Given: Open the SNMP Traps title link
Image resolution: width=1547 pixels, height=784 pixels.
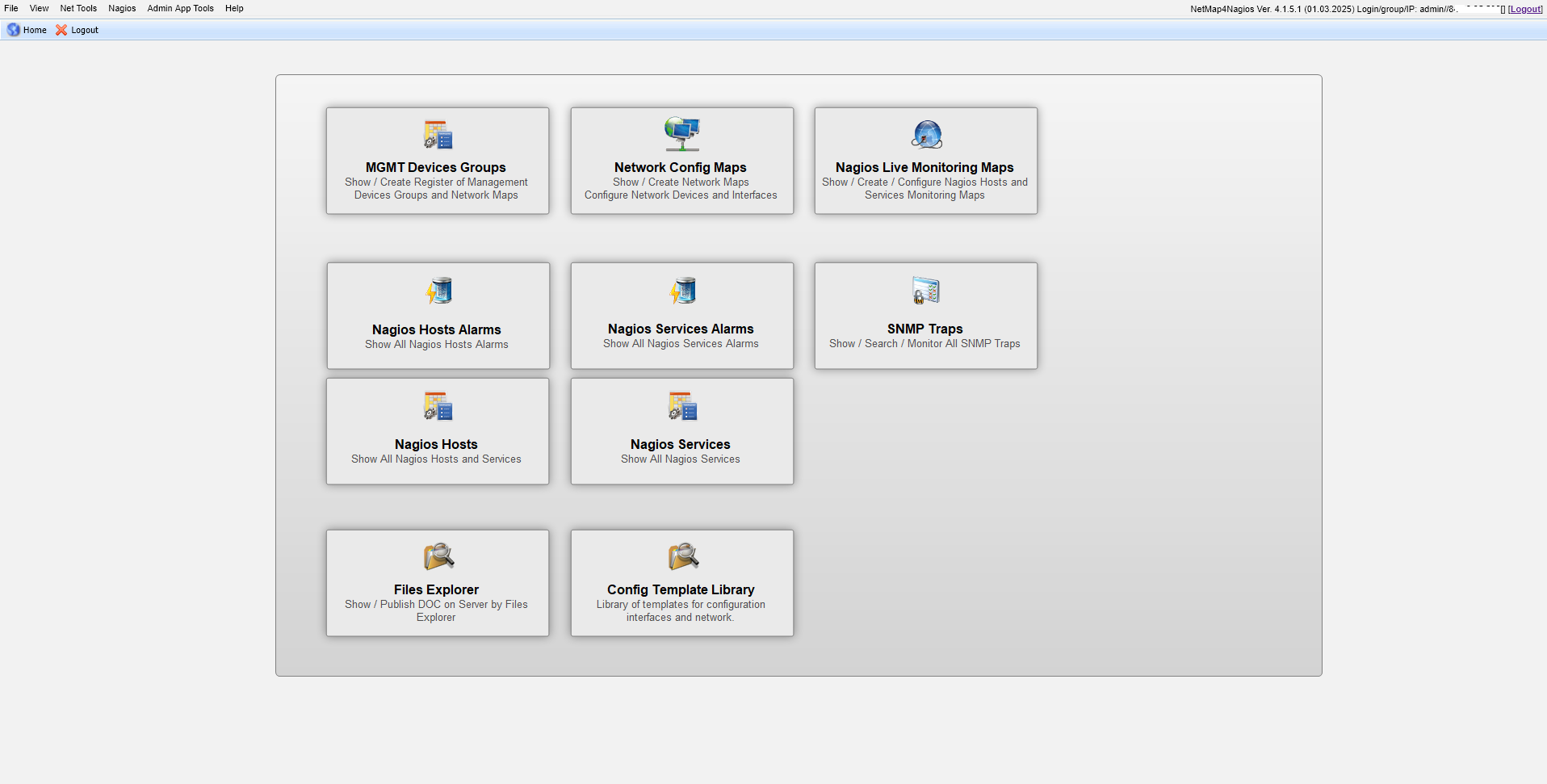Looking at the screenshot, I should tap(924, 329).
